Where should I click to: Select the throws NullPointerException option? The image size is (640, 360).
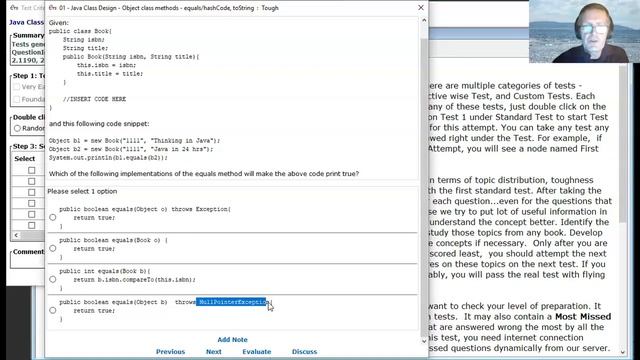53,310
